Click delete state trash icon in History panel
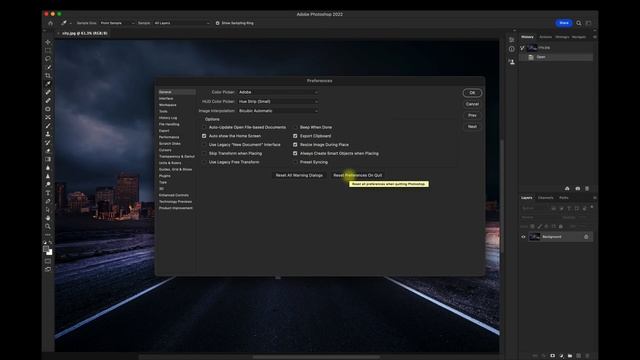Image resolution: width=640 pixels, height=360 pixels. click(587, 189)
